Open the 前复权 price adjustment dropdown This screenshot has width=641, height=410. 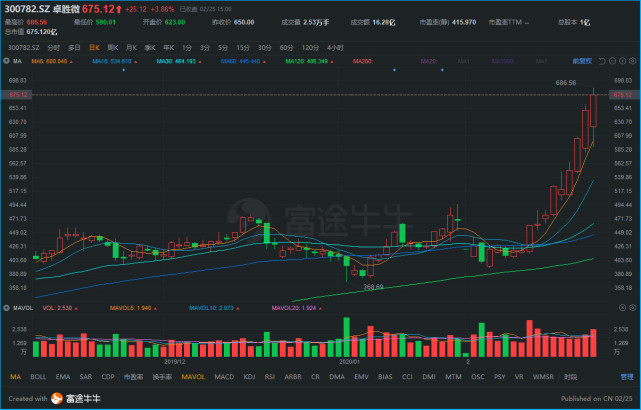click(x=582, y=61)
